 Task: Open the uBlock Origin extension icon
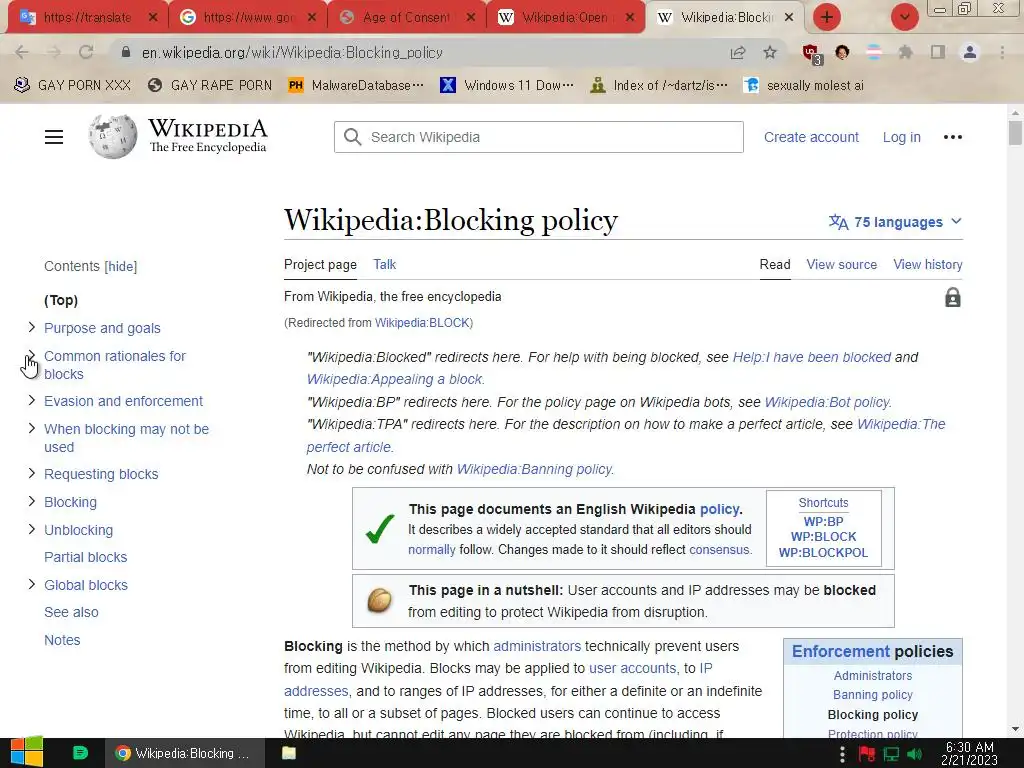pos(811,54)
